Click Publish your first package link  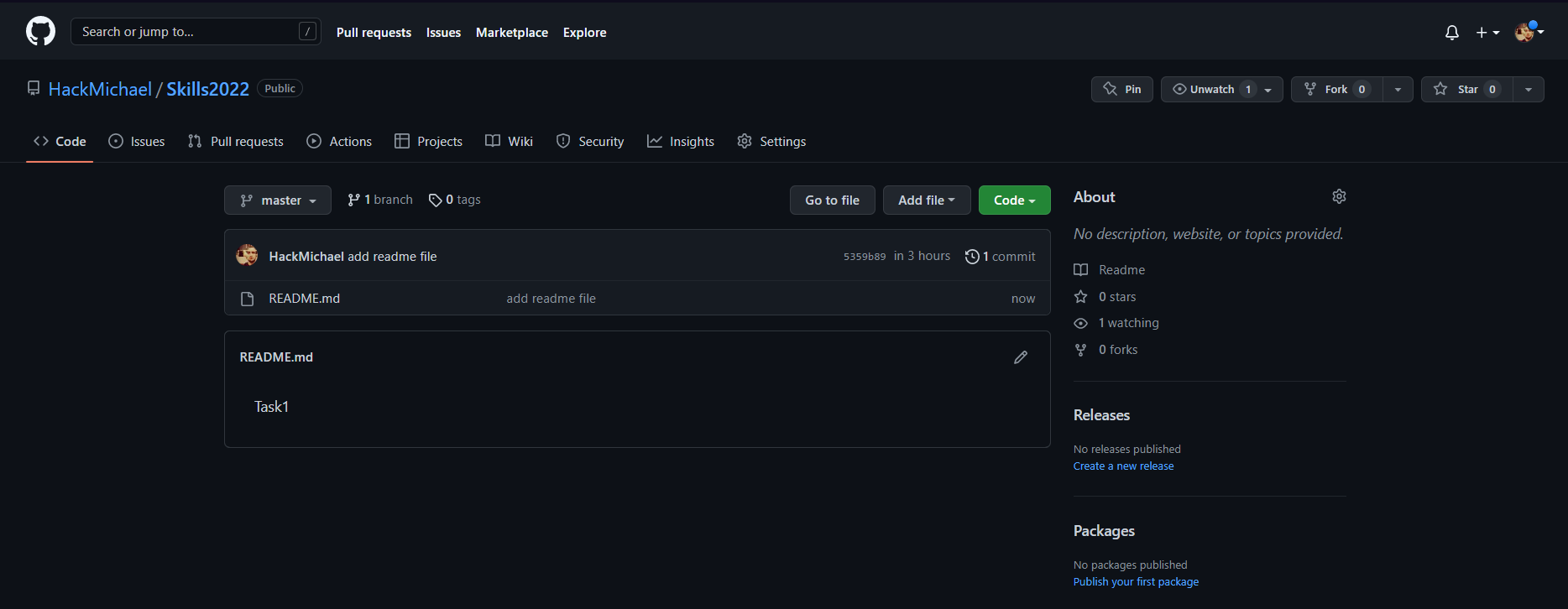tap(1136, 582)
